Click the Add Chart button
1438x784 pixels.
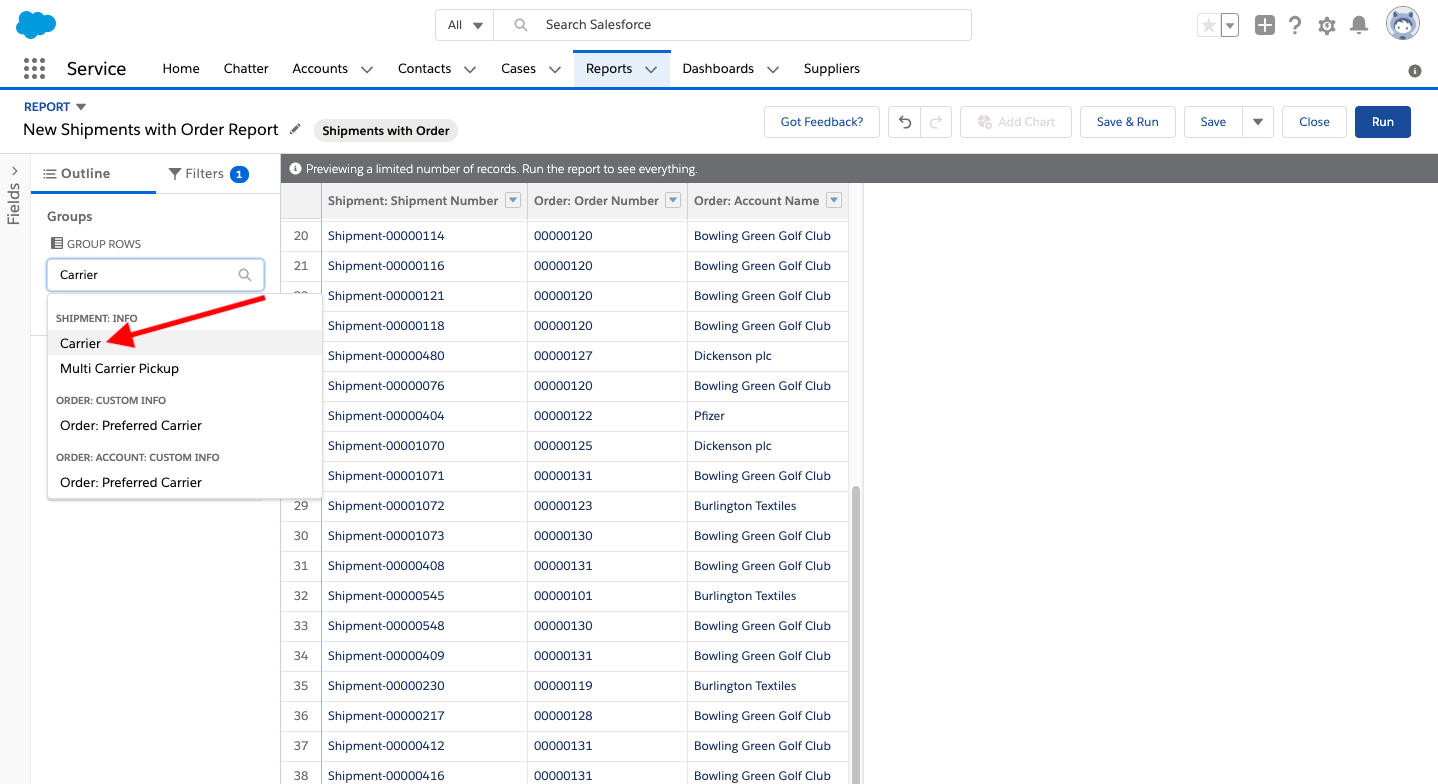[x=1016, y=122]
